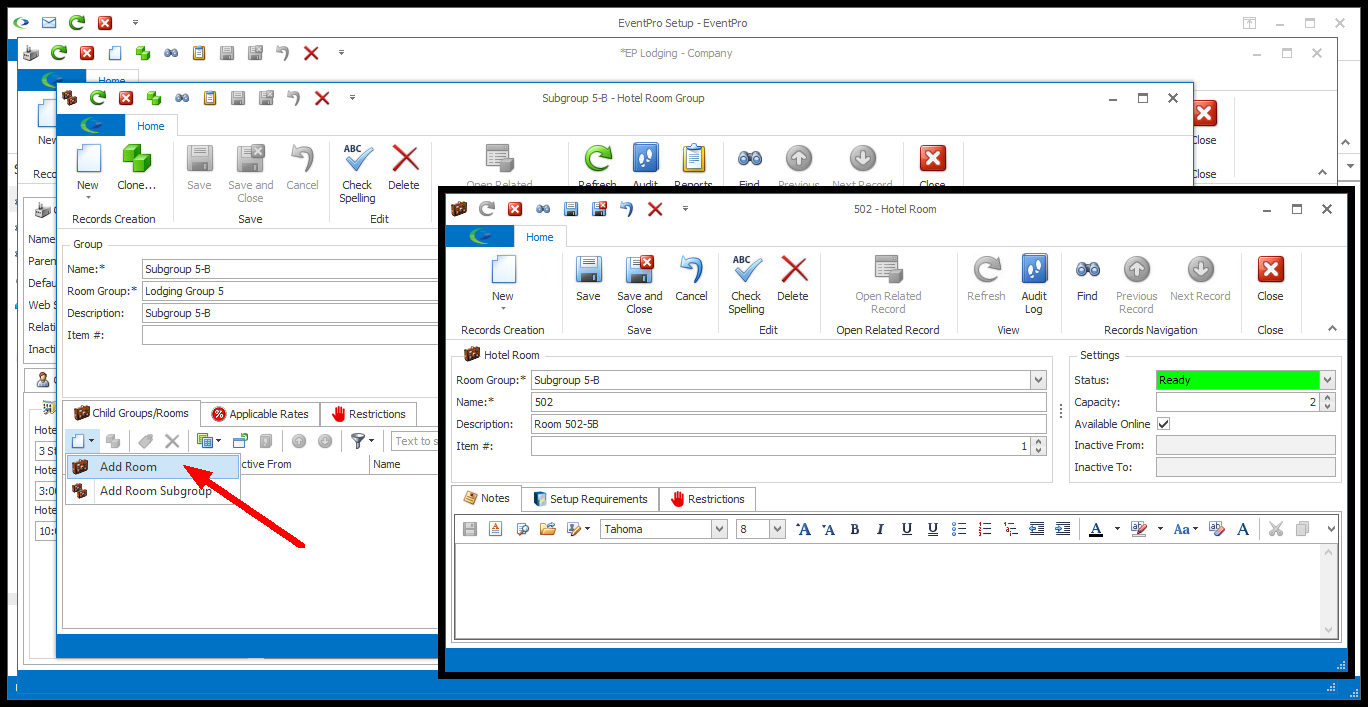This screenshot has width=1368, height=707.
Task: Click the Name column header in child grid
Action: [403, 464]
